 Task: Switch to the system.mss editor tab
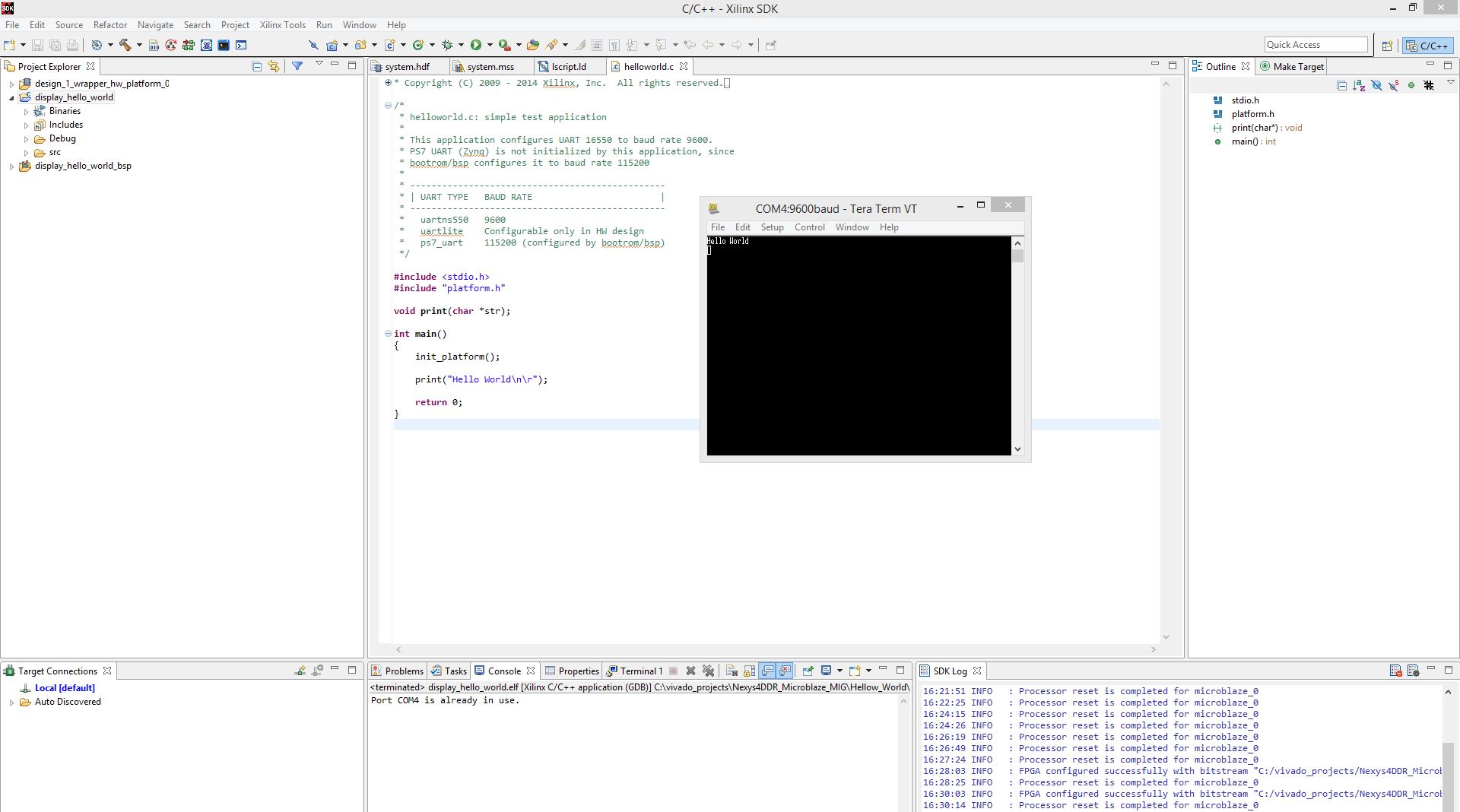[490, 66]
